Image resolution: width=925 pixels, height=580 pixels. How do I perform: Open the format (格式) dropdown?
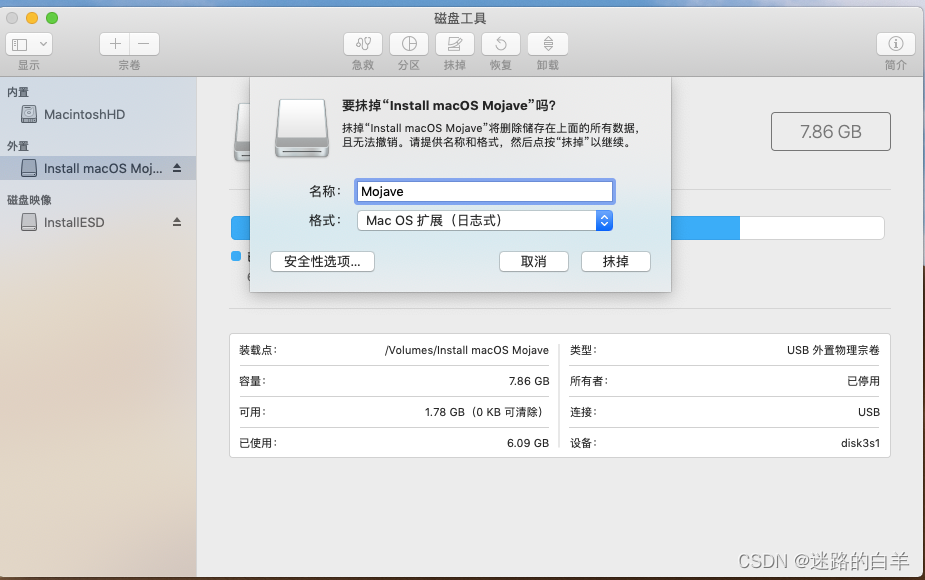click(484, 221)
